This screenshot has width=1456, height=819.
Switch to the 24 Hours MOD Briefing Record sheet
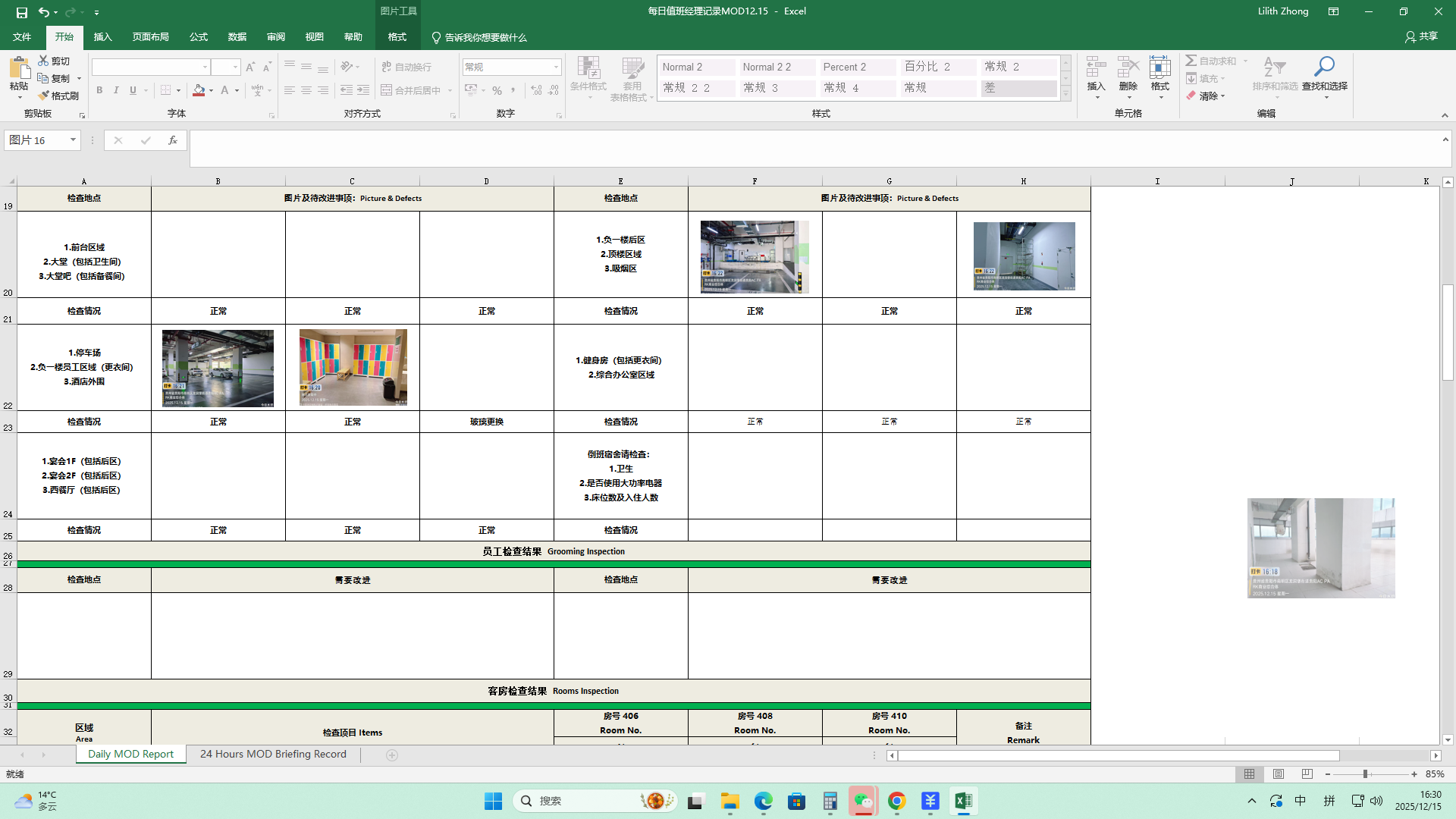coord(273,755)
